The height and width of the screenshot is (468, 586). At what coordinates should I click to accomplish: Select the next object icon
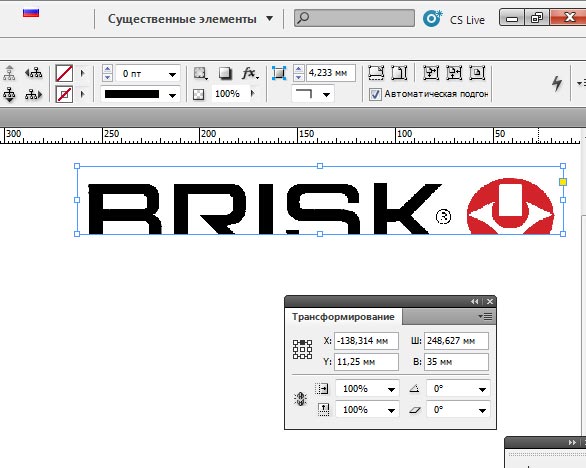coord(33,95)
